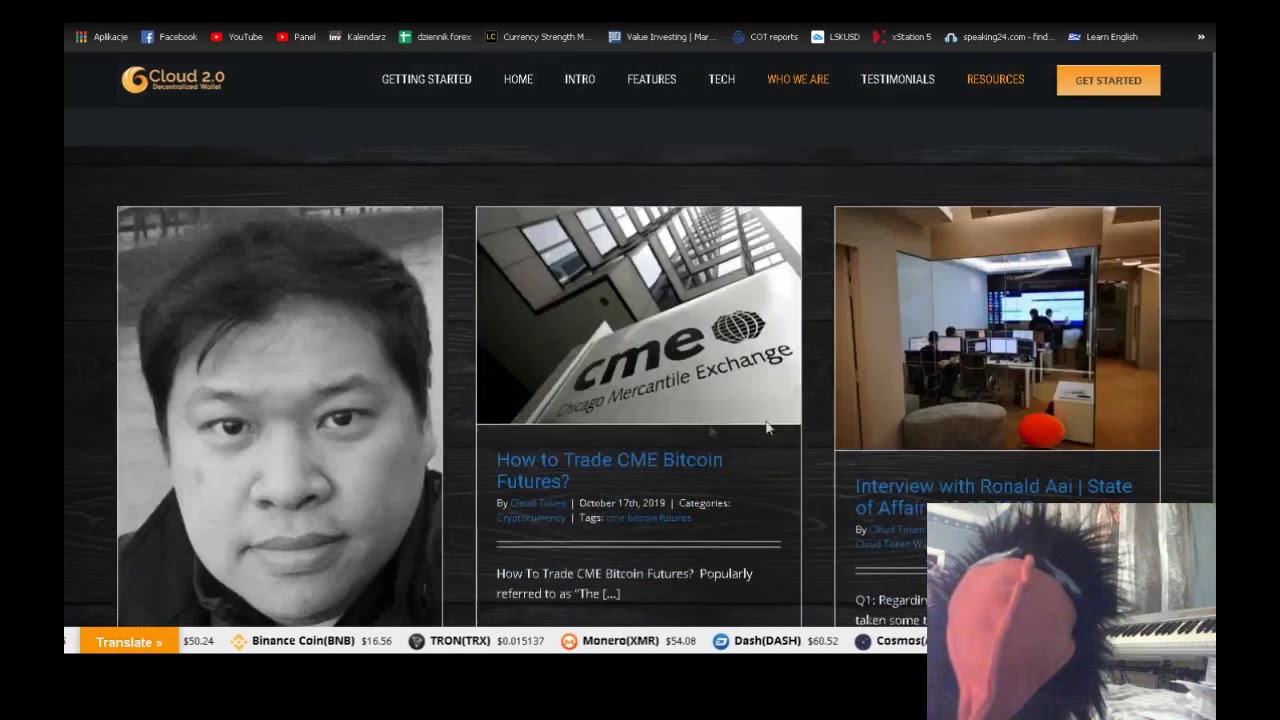Click the $0.015137 TRX price
Screen dimensions: 1280x720
click(521, 641)
